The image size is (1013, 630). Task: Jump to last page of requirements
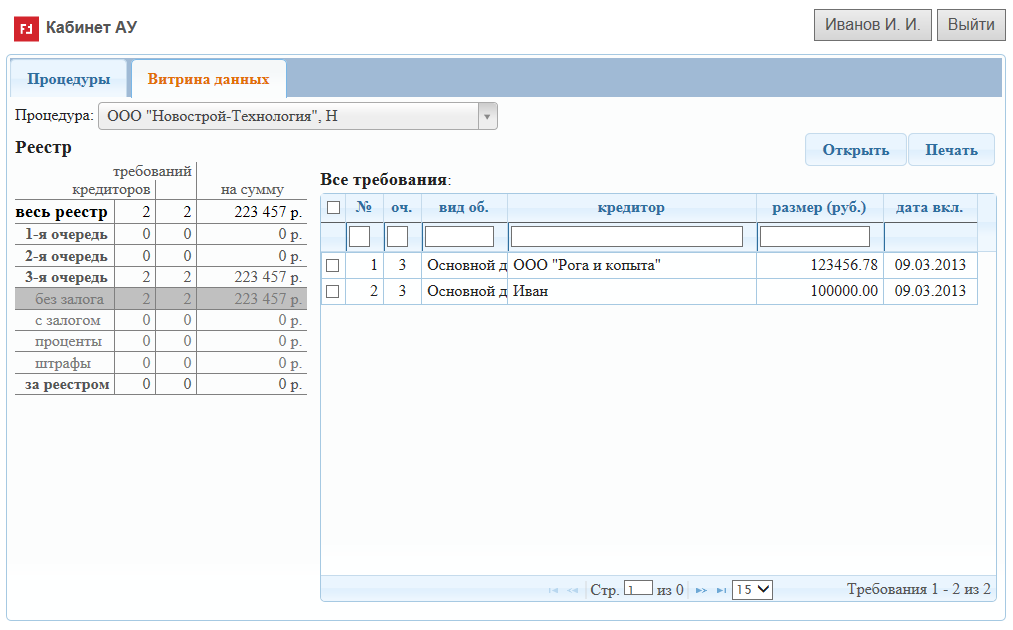pyautogui.click(x=721, y=590)
